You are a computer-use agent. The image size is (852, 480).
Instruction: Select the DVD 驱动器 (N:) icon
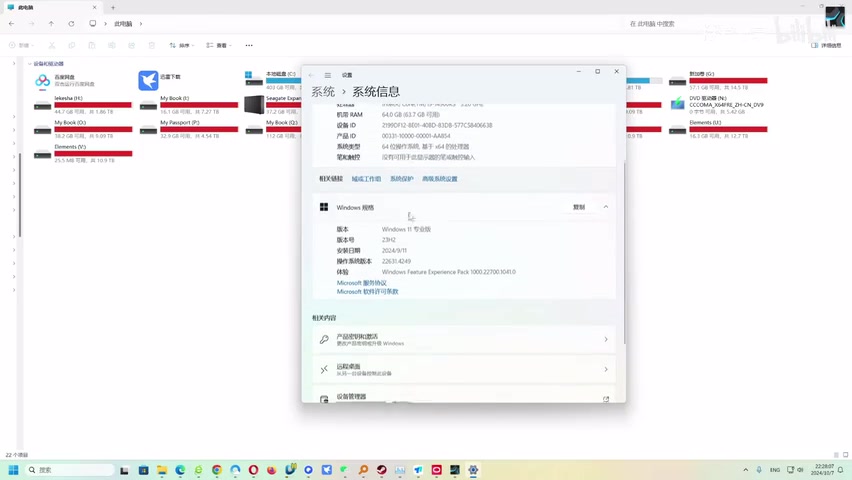coord(677,103)
